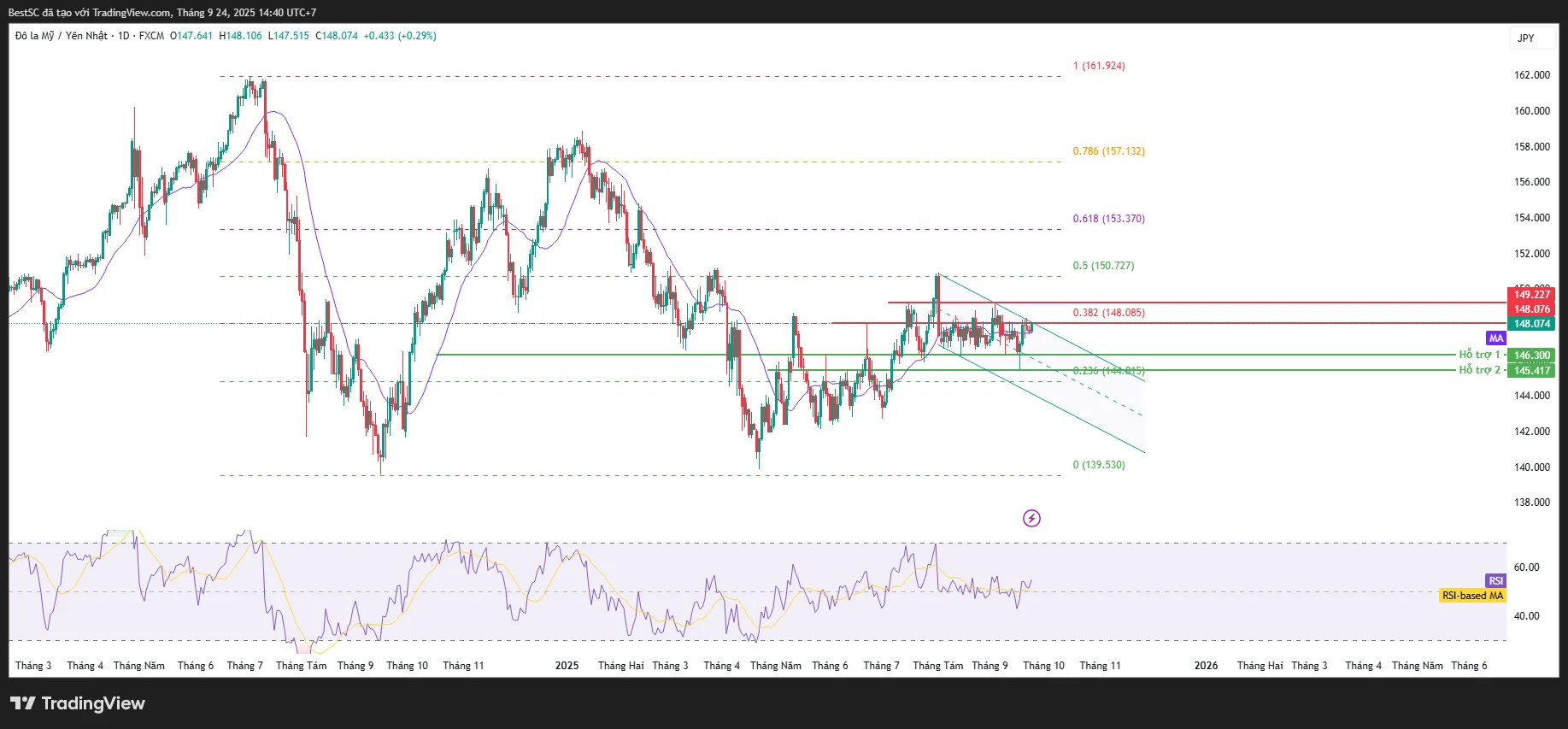Image resolution: width=1568 pixels, height=729 pixels.
Task: Click the 0.618 (153.370) Fibonacci label
Action: [1108, 219]
